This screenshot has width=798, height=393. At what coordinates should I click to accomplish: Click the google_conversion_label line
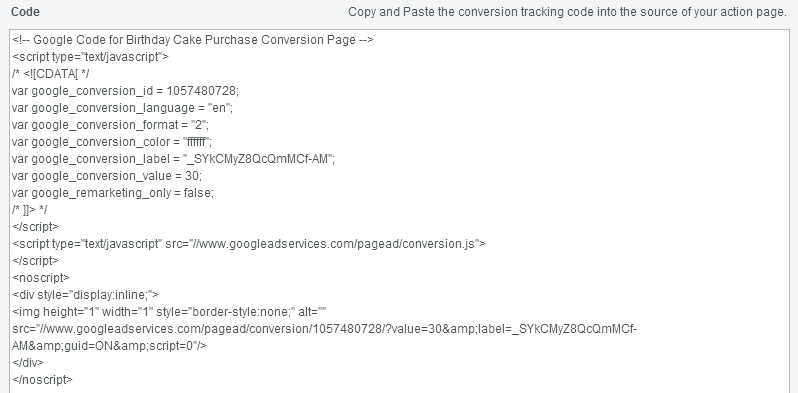[173, 159]
